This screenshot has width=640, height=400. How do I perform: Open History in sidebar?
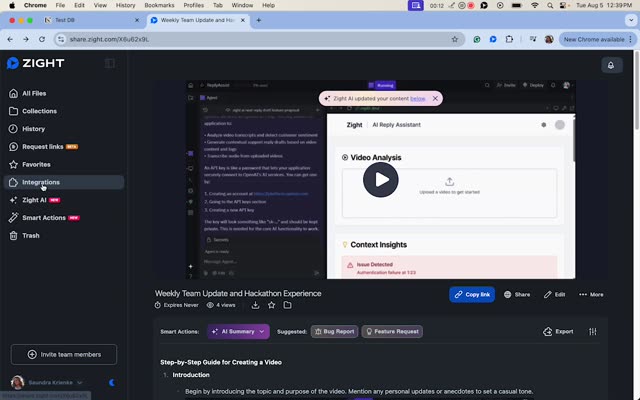click(x=27, y=129)
